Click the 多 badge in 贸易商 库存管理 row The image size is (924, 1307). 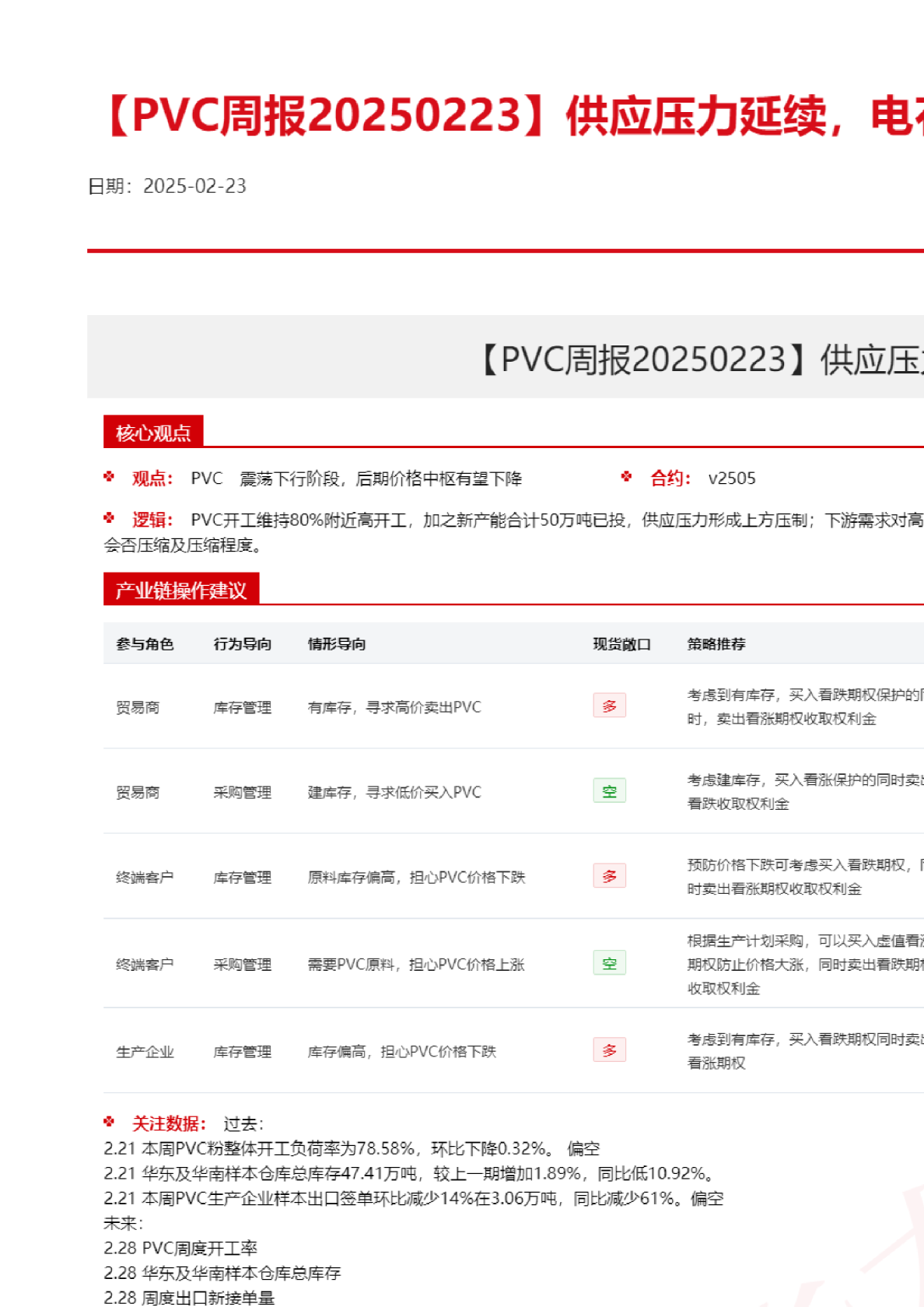[x=609, y=706]
